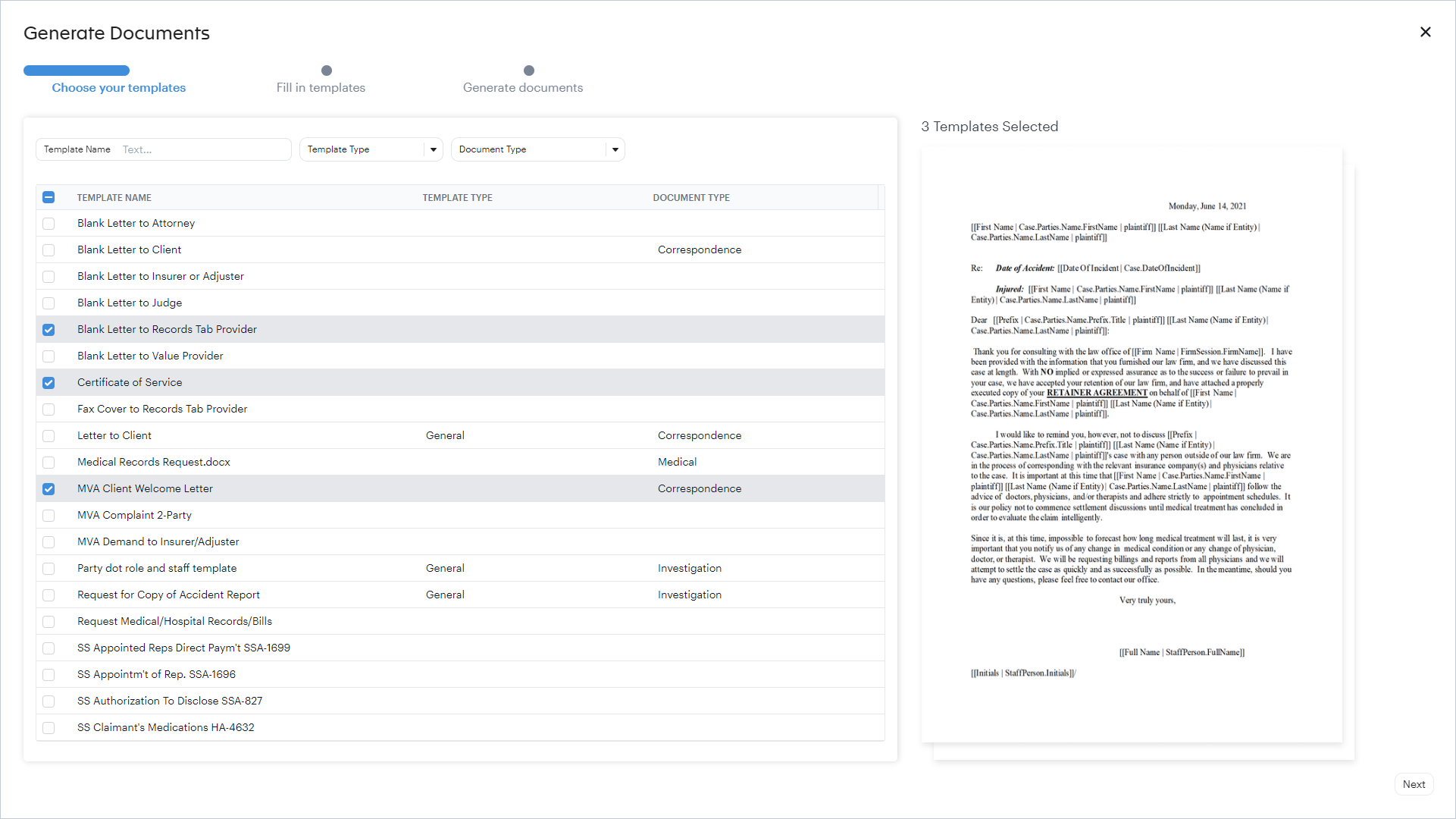This screenshot has width=1456, height=819.
Task: Check SS Authorization To Disclose SSA-827
Action: coord(49,701)
